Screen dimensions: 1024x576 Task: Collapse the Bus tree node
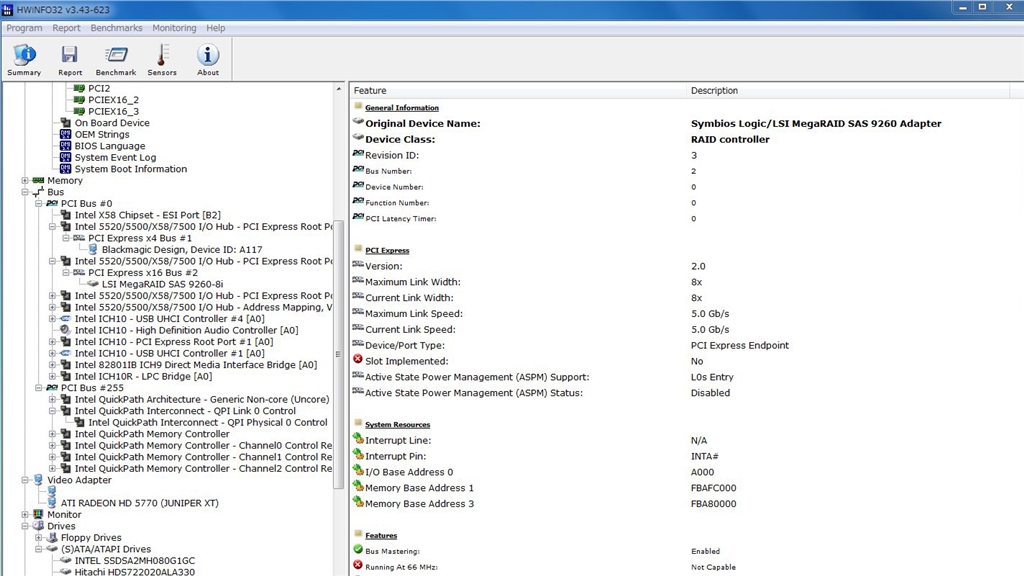(25, 192)
